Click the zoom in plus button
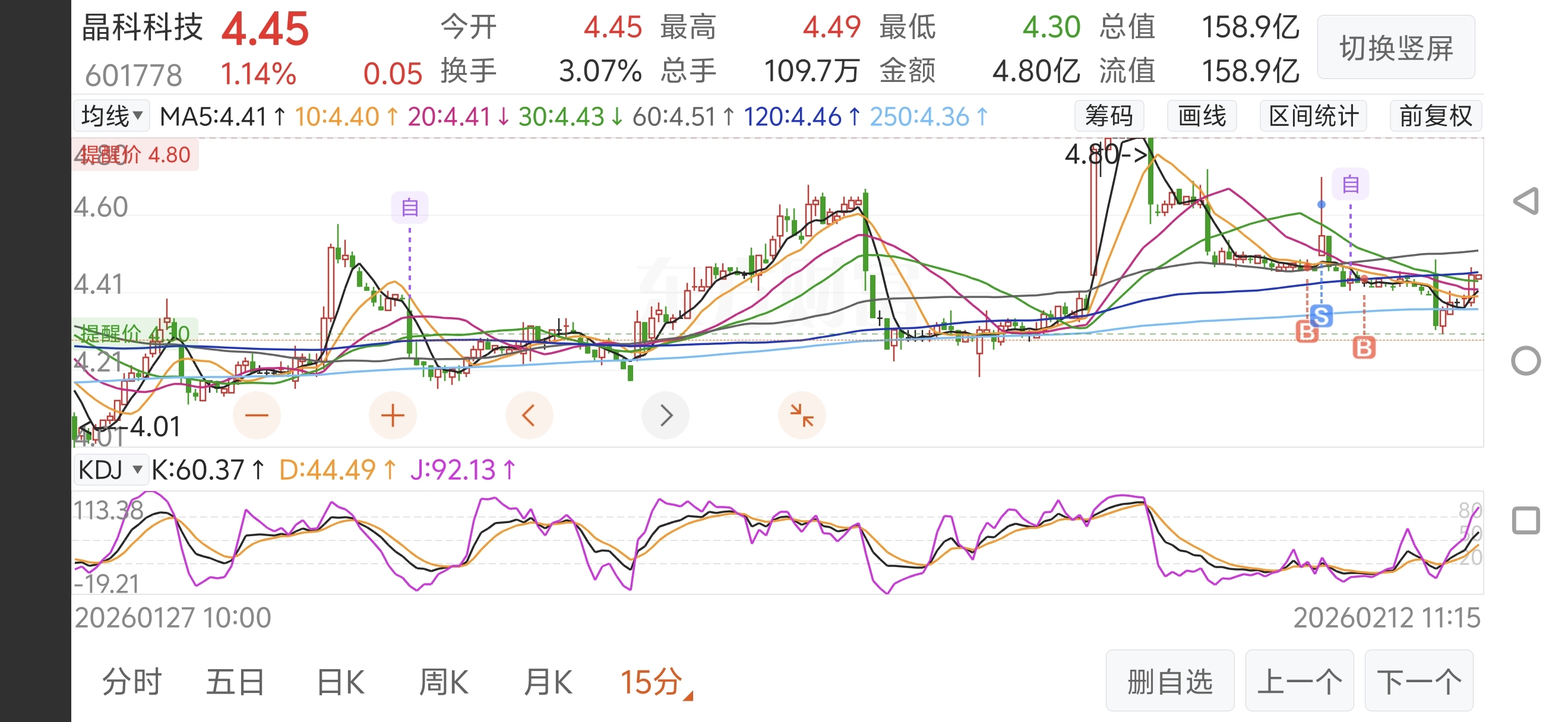The width and height of the screenshot is (1568, 722). click(393, 416)
